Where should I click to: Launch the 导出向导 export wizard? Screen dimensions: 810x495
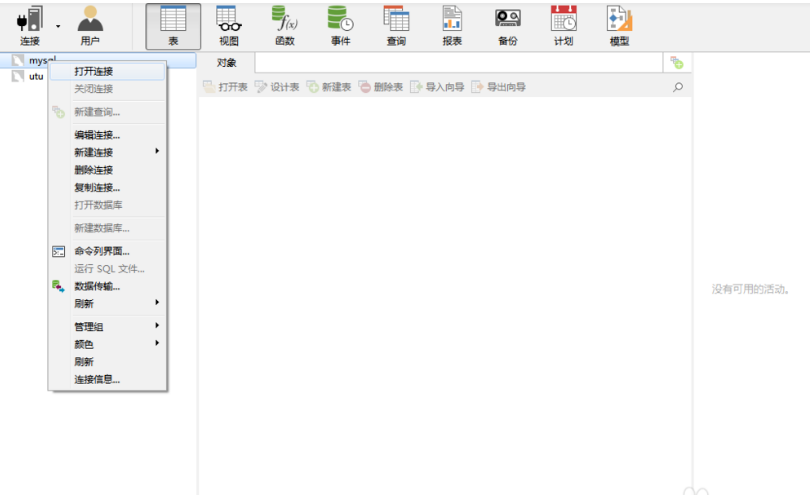click(x=499, y=87)
